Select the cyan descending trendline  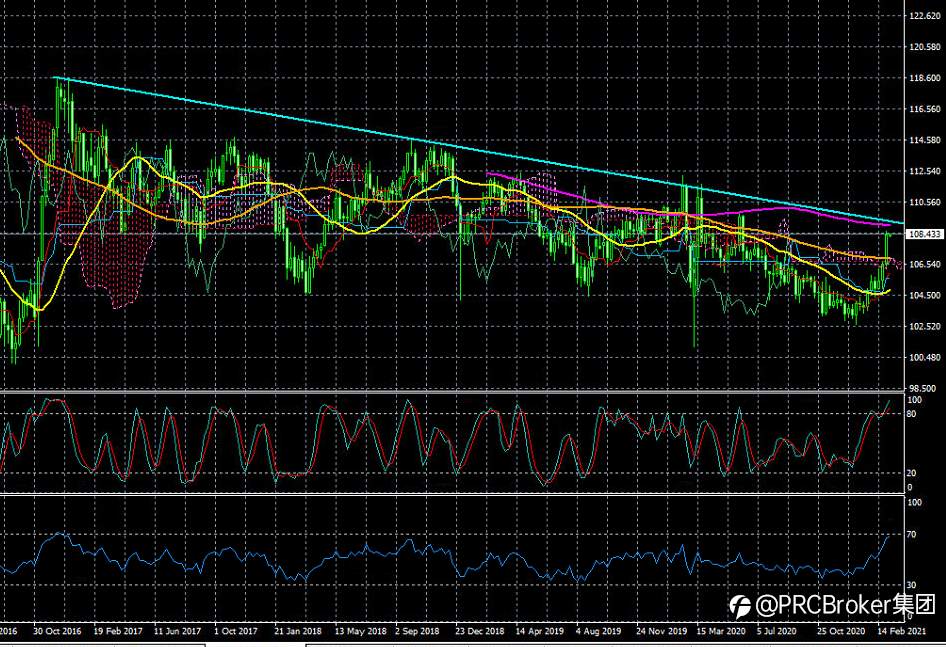(479, 150)
